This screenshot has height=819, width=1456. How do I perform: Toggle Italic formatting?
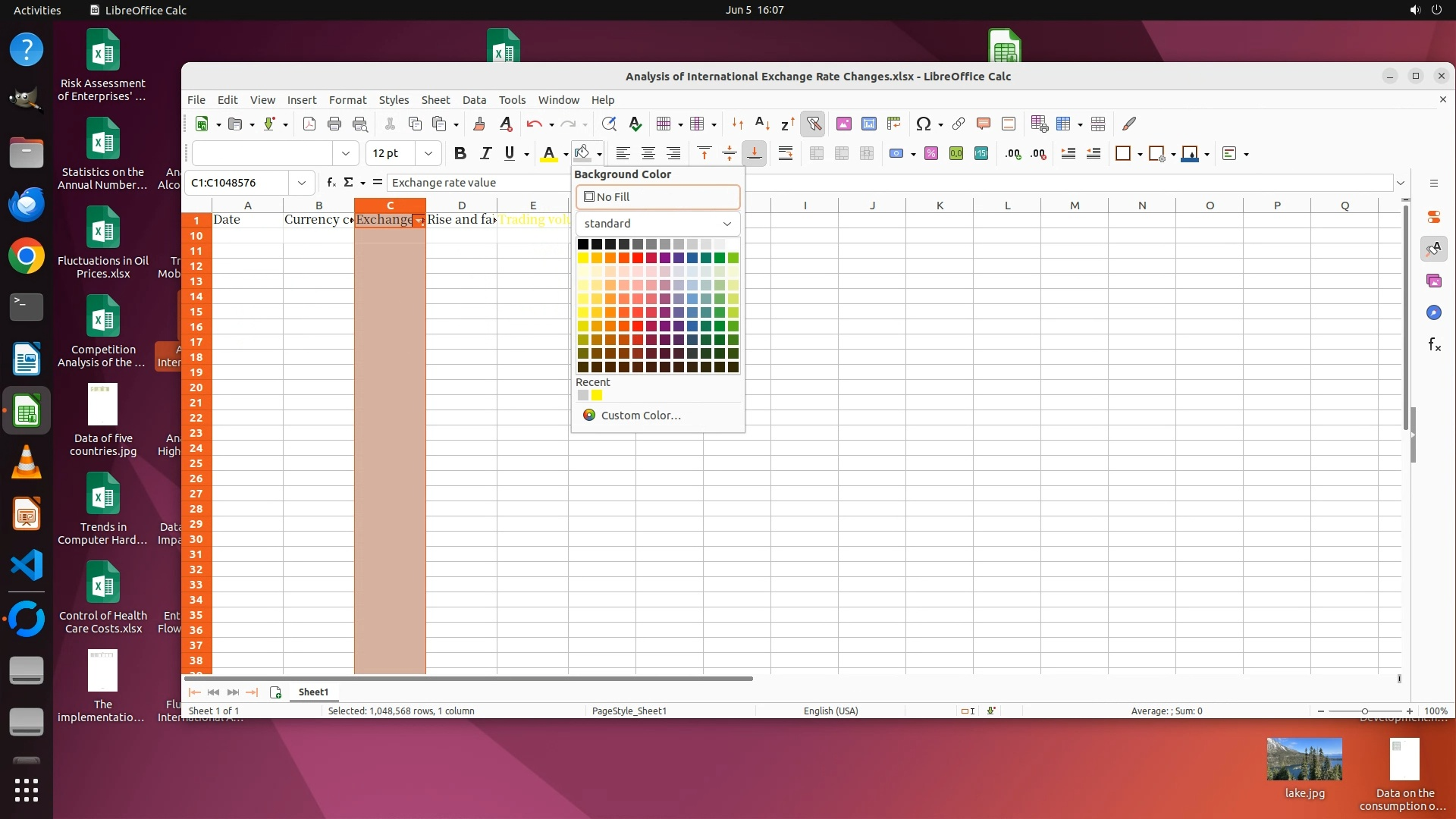(485, 153)
